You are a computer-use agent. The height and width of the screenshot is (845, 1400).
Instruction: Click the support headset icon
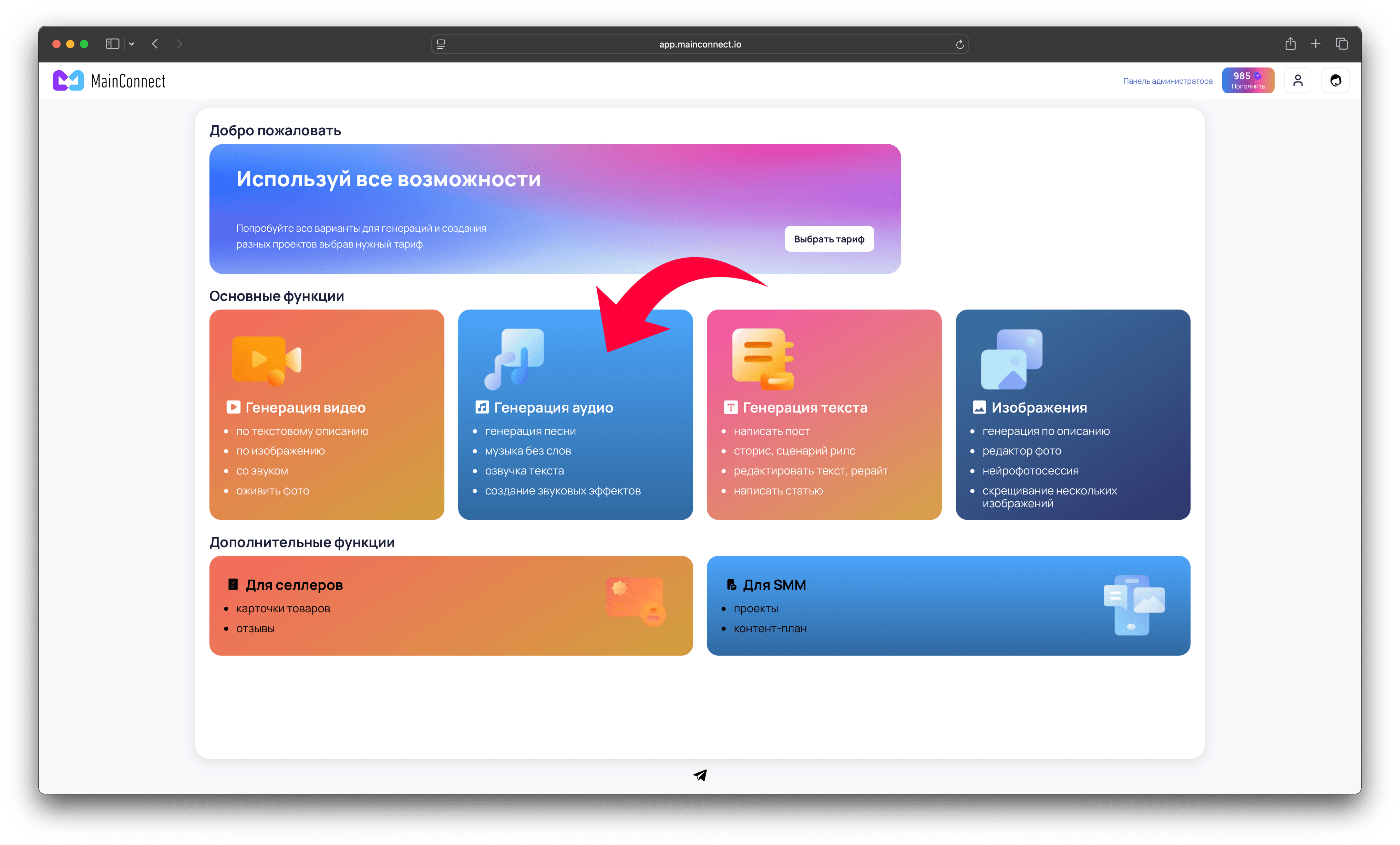tap(1336, 80)
